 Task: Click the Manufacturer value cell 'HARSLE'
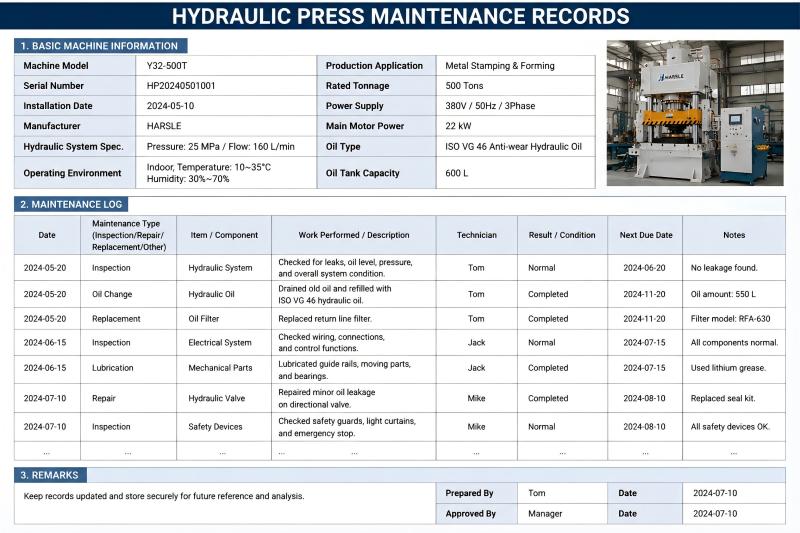coord(226,126)
